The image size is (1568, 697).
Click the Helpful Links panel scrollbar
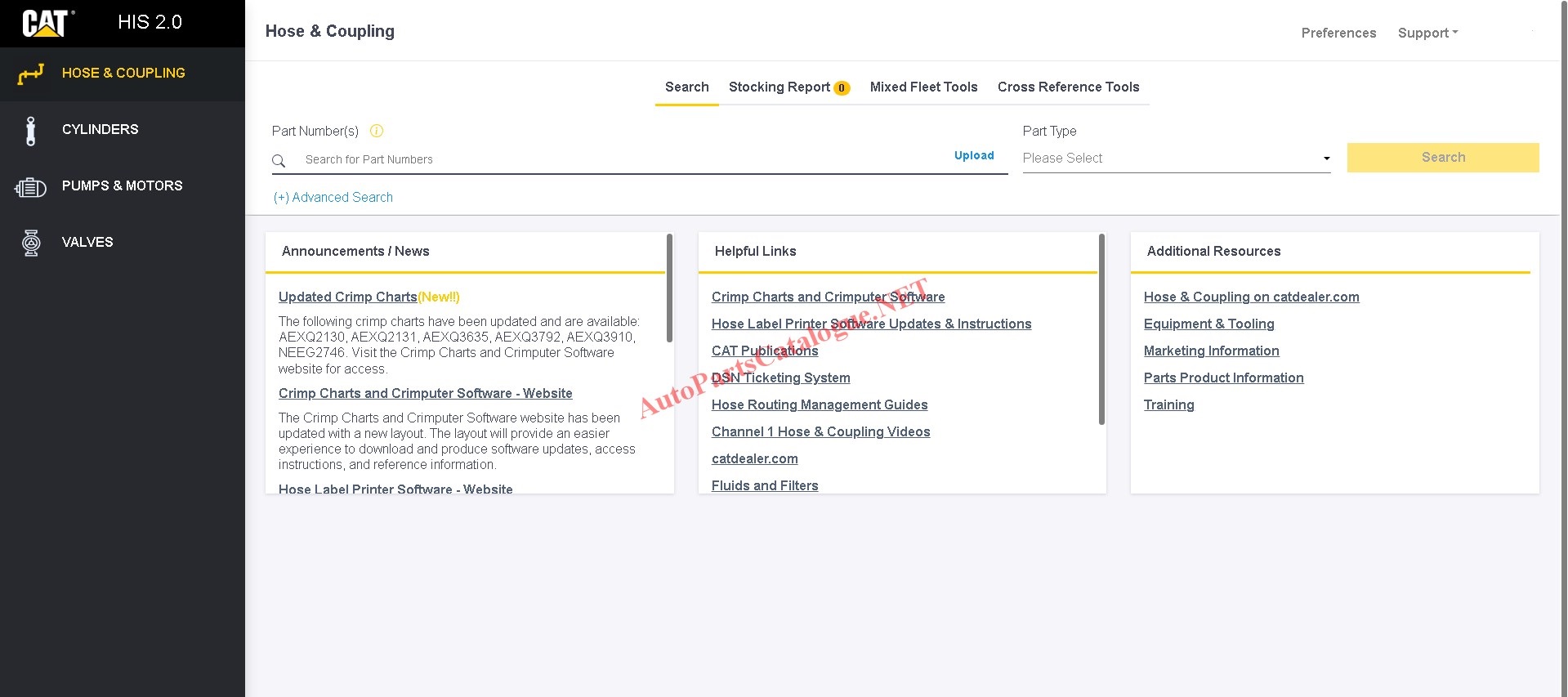coord(1101,328)
